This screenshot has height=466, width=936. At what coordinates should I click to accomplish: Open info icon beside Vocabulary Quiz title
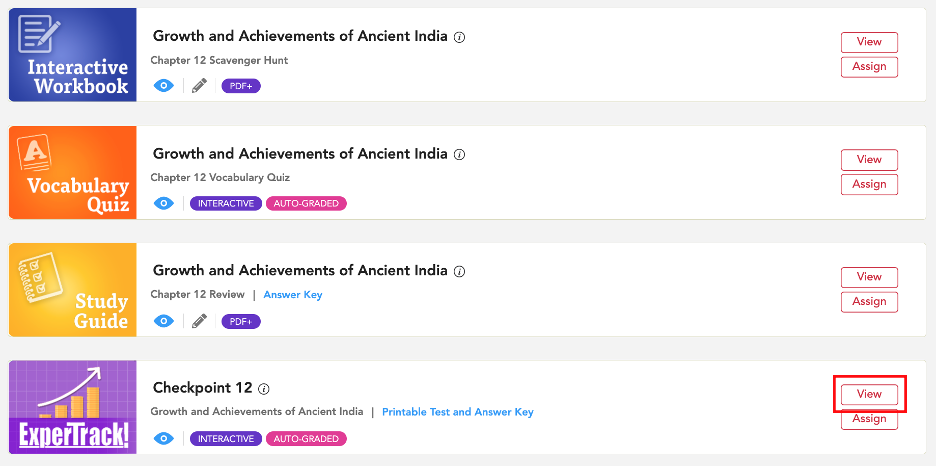459,155
